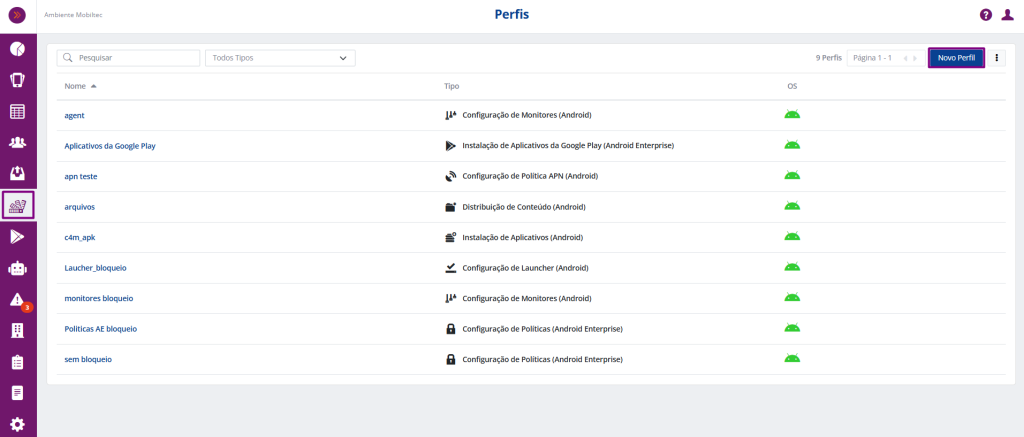This screenshot has height=437, width=1024.
Task: Open alerts warning icon with badge
Action: [x=17, y=299]
